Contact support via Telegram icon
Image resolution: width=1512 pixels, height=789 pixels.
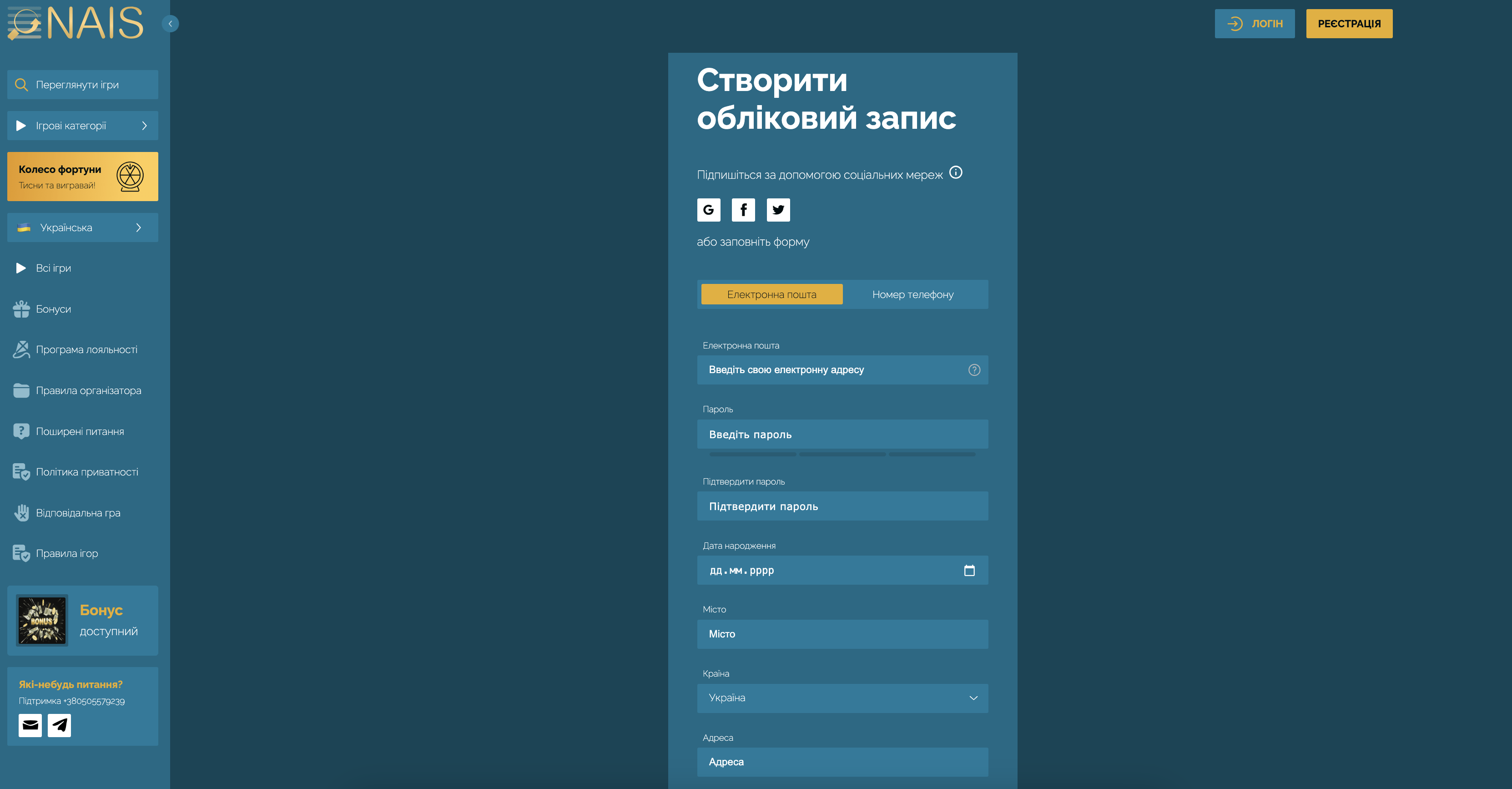[x=59, y=725]
